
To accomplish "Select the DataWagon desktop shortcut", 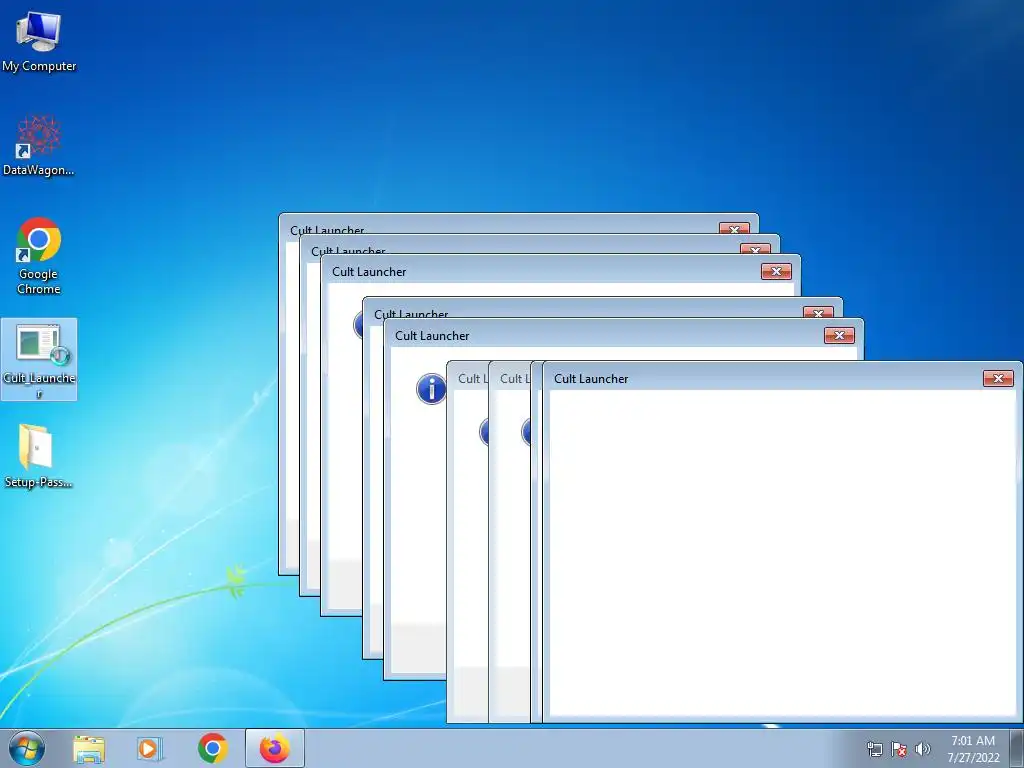I will pos(39,146).
